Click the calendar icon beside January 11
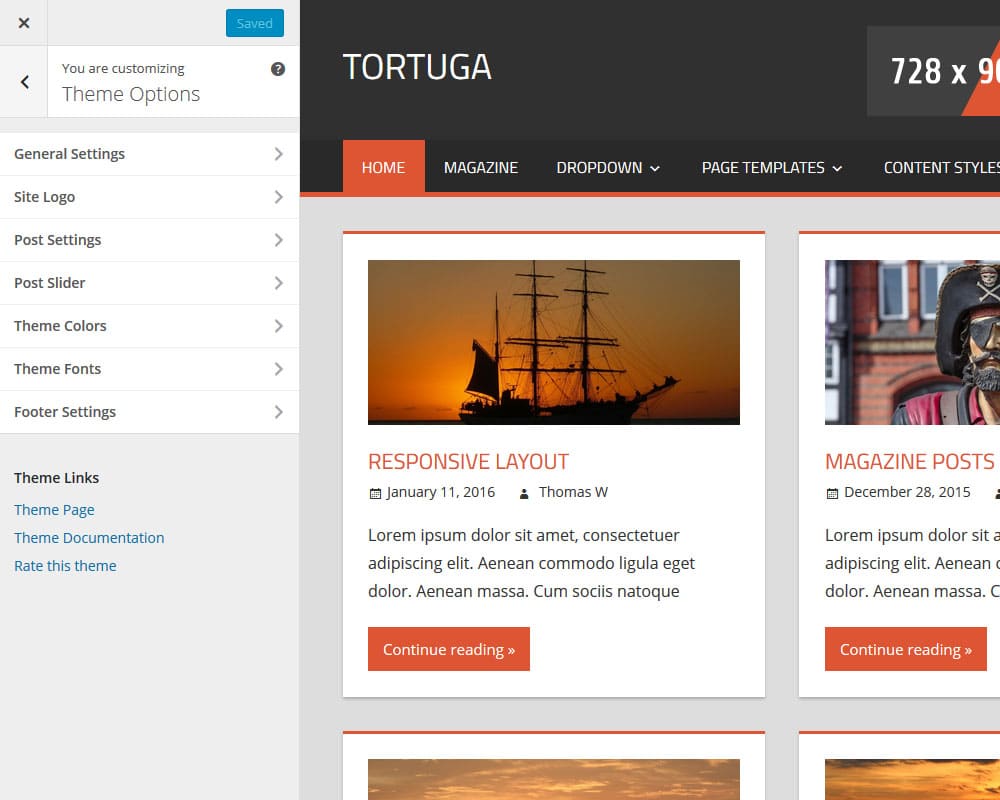The width and height of the screenshot is (1000, 800). coord(375,493)
